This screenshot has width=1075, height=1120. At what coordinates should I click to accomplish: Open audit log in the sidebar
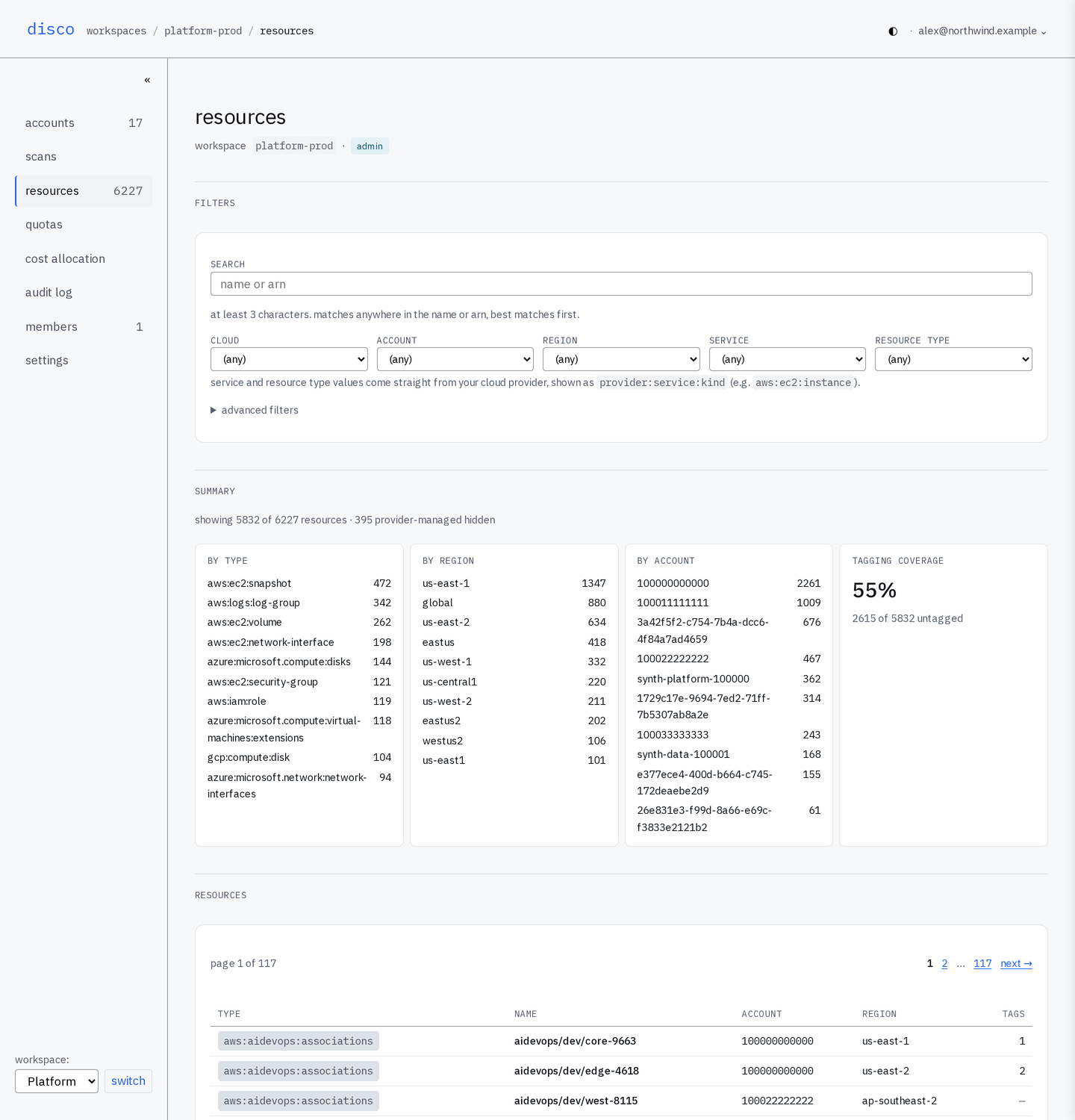(x=84, y=293)
